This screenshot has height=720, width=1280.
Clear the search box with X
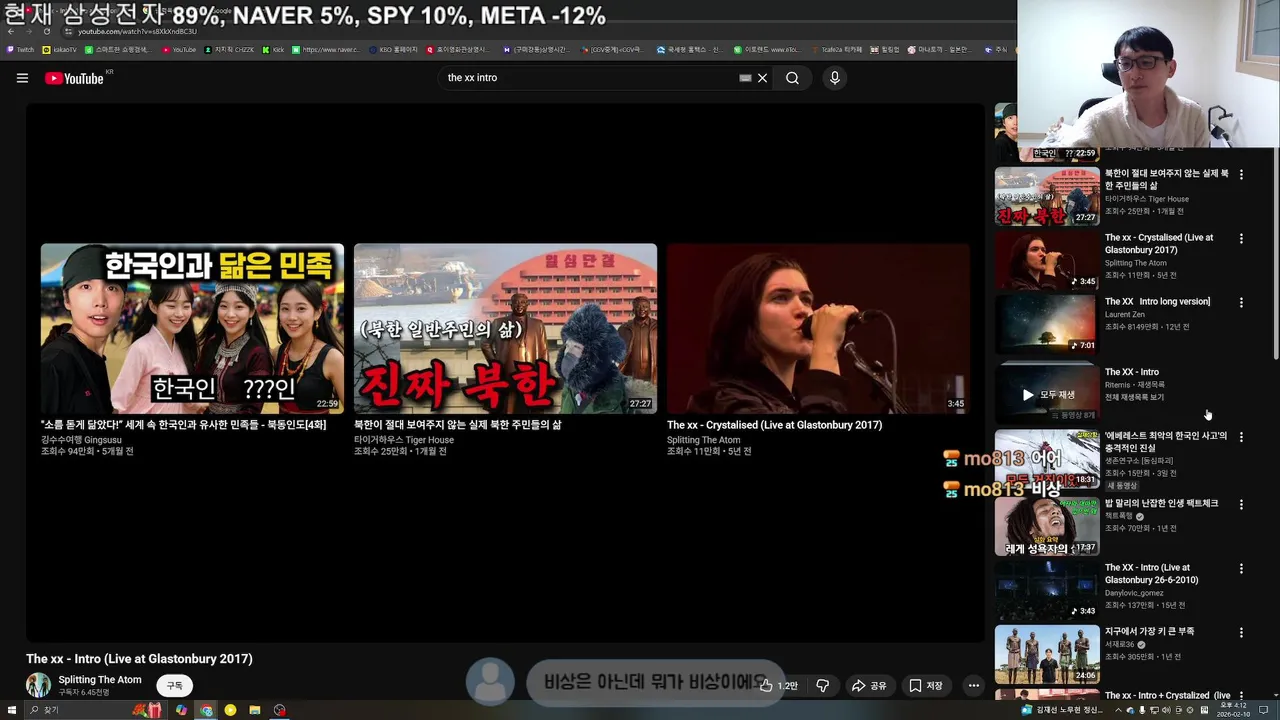[762, 78]
